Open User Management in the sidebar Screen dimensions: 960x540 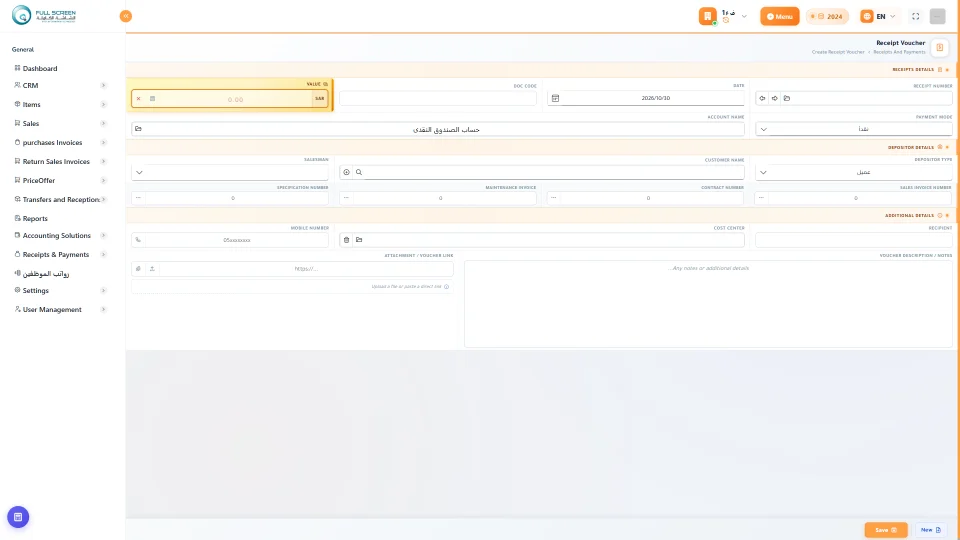click(52, 310)
